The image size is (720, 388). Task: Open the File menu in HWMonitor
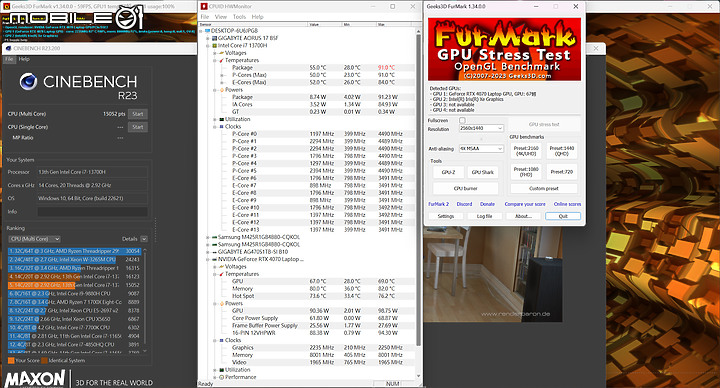(x=205, y=17)
